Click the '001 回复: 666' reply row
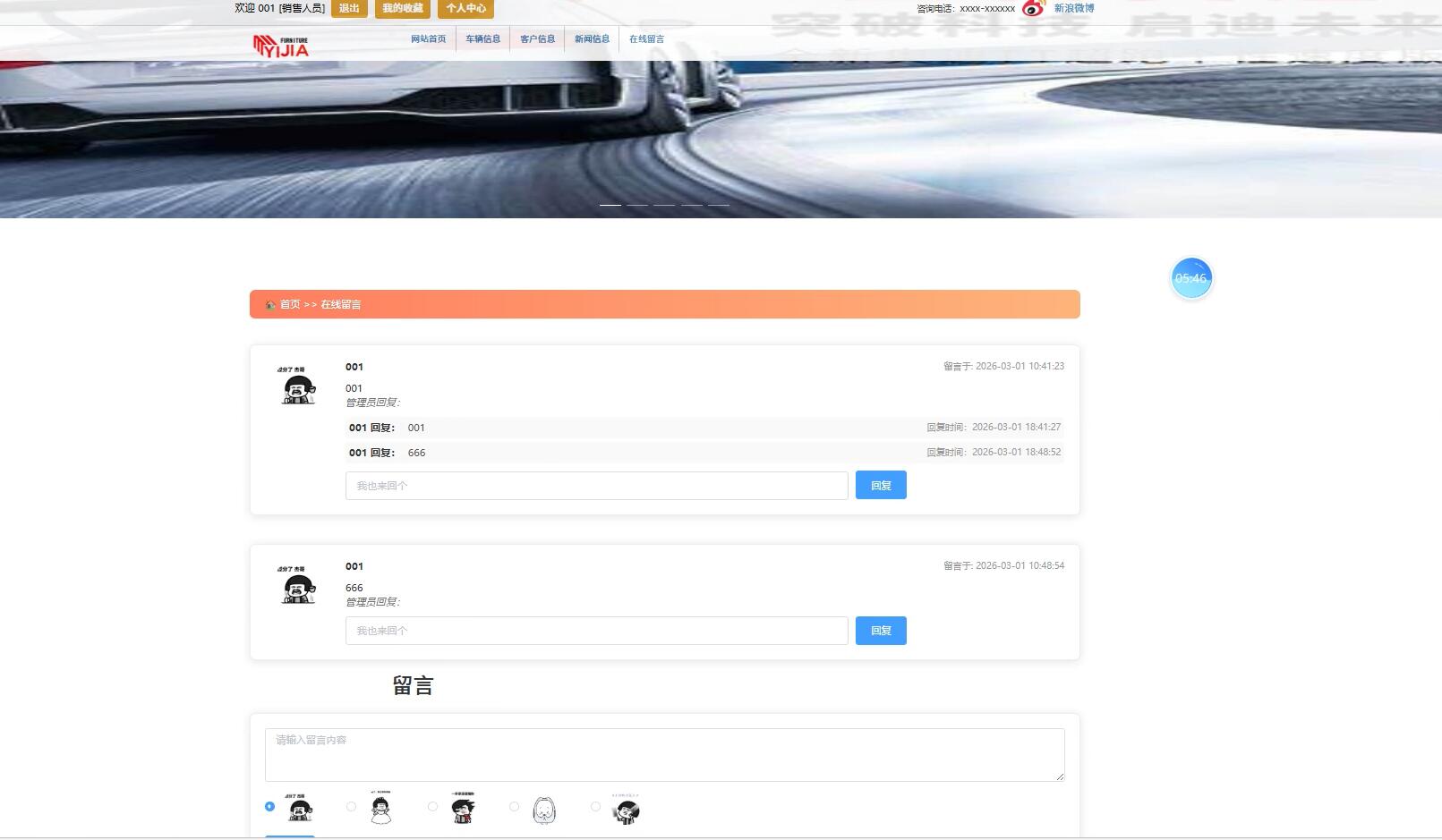The image size is (1442, 840). point(704,453)
